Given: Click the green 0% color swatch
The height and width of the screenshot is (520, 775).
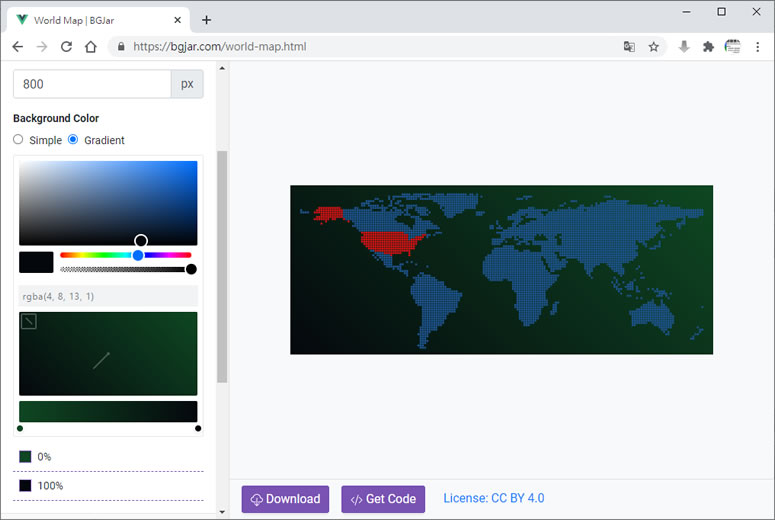Looking at the screenshot, I should [25, 456].
